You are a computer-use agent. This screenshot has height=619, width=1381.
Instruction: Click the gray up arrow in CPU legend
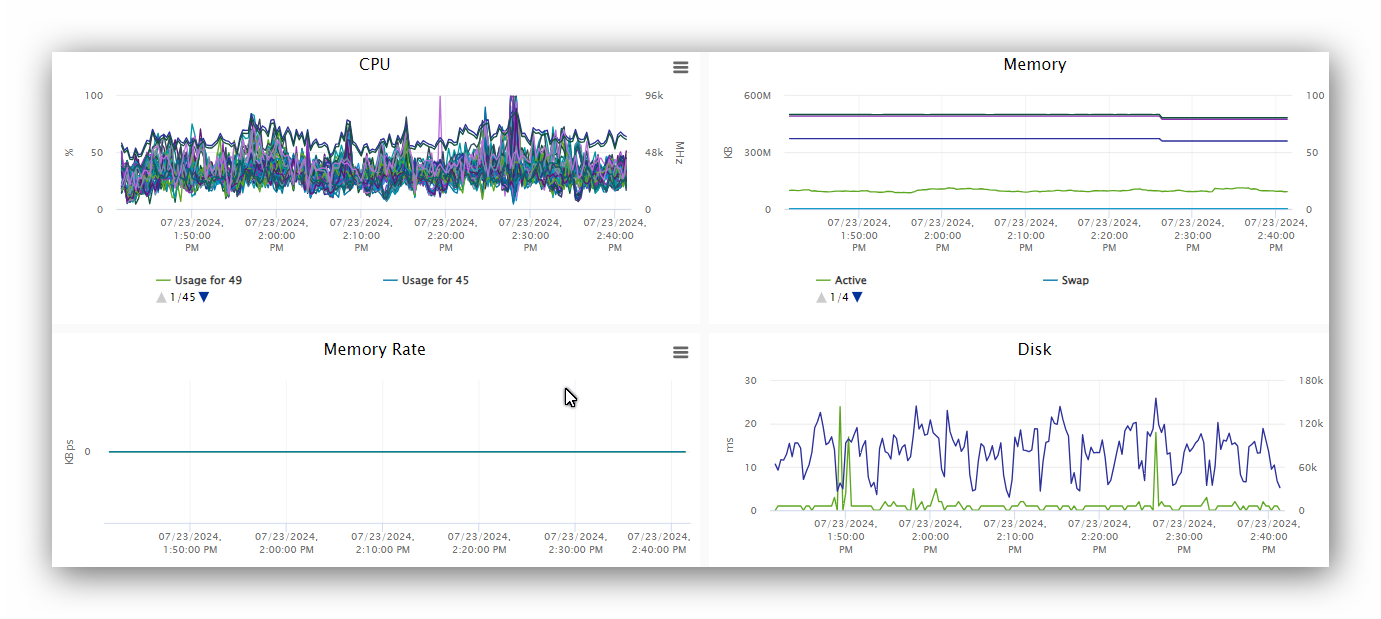(x=161, y=297)
